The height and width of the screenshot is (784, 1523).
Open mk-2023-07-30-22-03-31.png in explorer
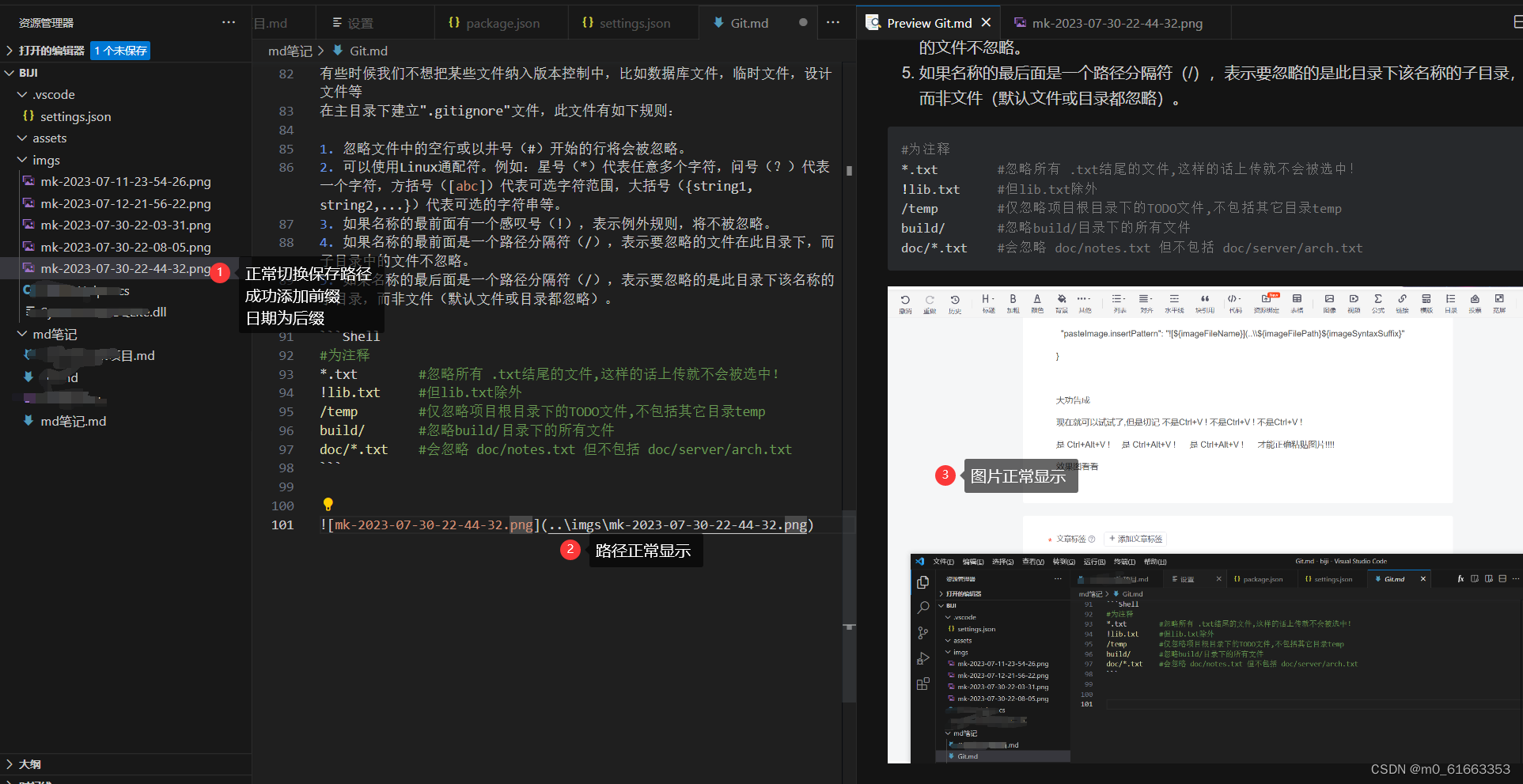click(x=125, y=225)
